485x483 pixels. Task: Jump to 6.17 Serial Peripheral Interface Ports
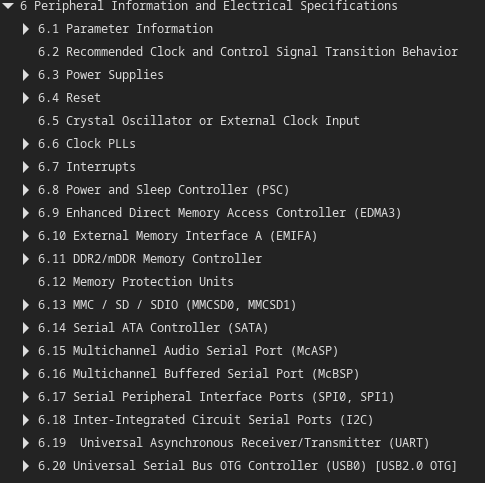tap(216, 397)
